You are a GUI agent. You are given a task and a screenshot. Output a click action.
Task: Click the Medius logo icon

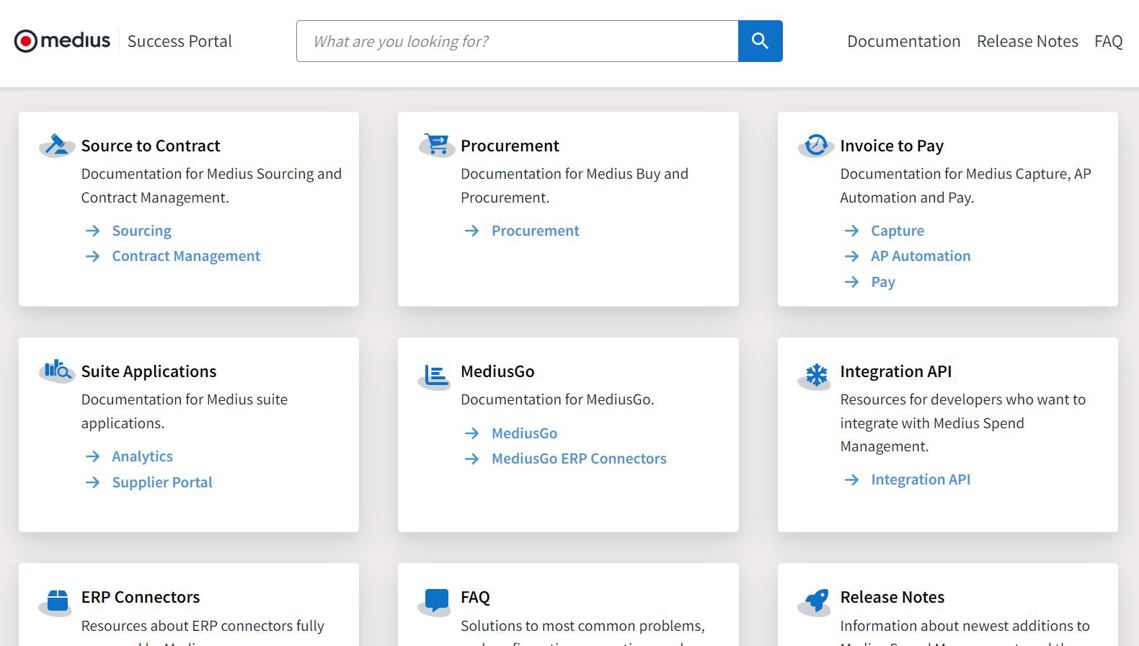(x=26, y=41)
